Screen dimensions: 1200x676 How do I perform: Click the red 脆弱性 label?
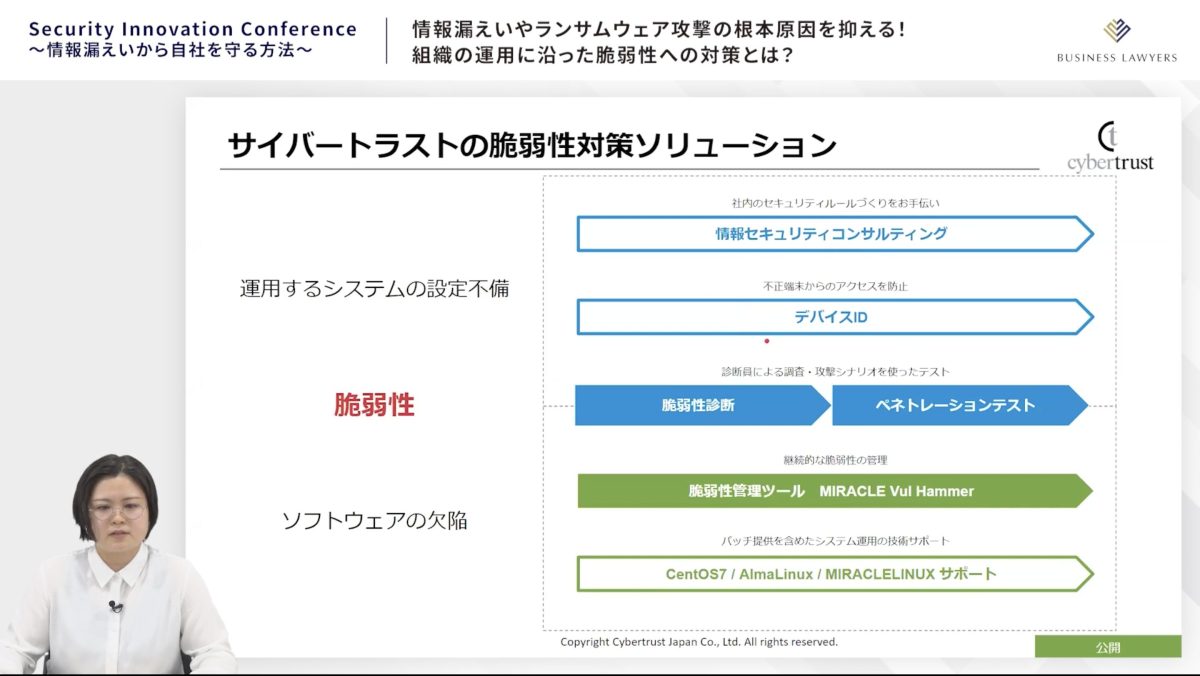pos(374,405)
